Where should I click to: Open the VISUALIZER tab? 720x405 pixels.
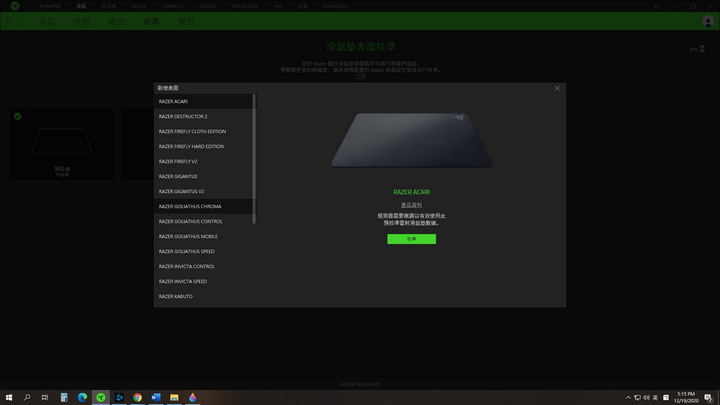245,6
